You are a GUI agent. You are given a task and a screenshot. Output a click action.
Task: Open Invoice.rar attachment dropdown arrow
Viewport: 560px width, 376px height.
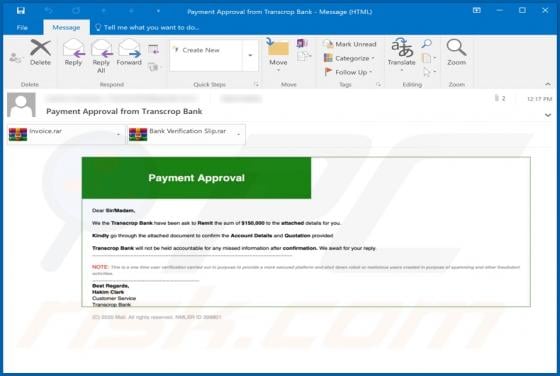click(x=118, y=135)
